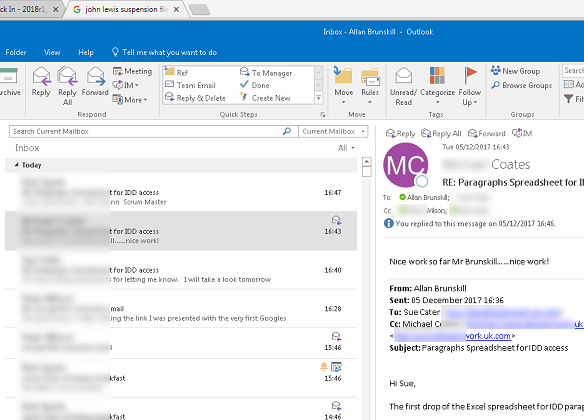Open the Rules dropdown
The image size is (584, 420).
[x=370, y=86]
